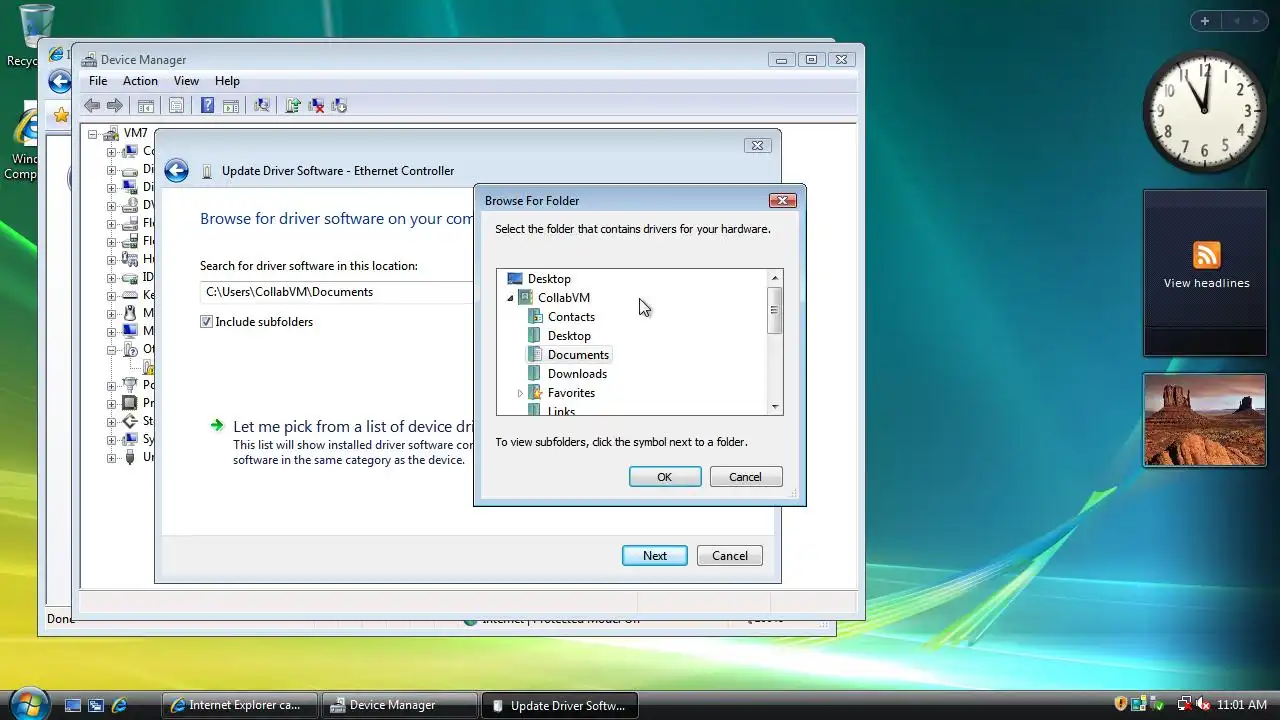1280x720 pixels.
Task: Click the analog clock gadget
Action: 1204,111
